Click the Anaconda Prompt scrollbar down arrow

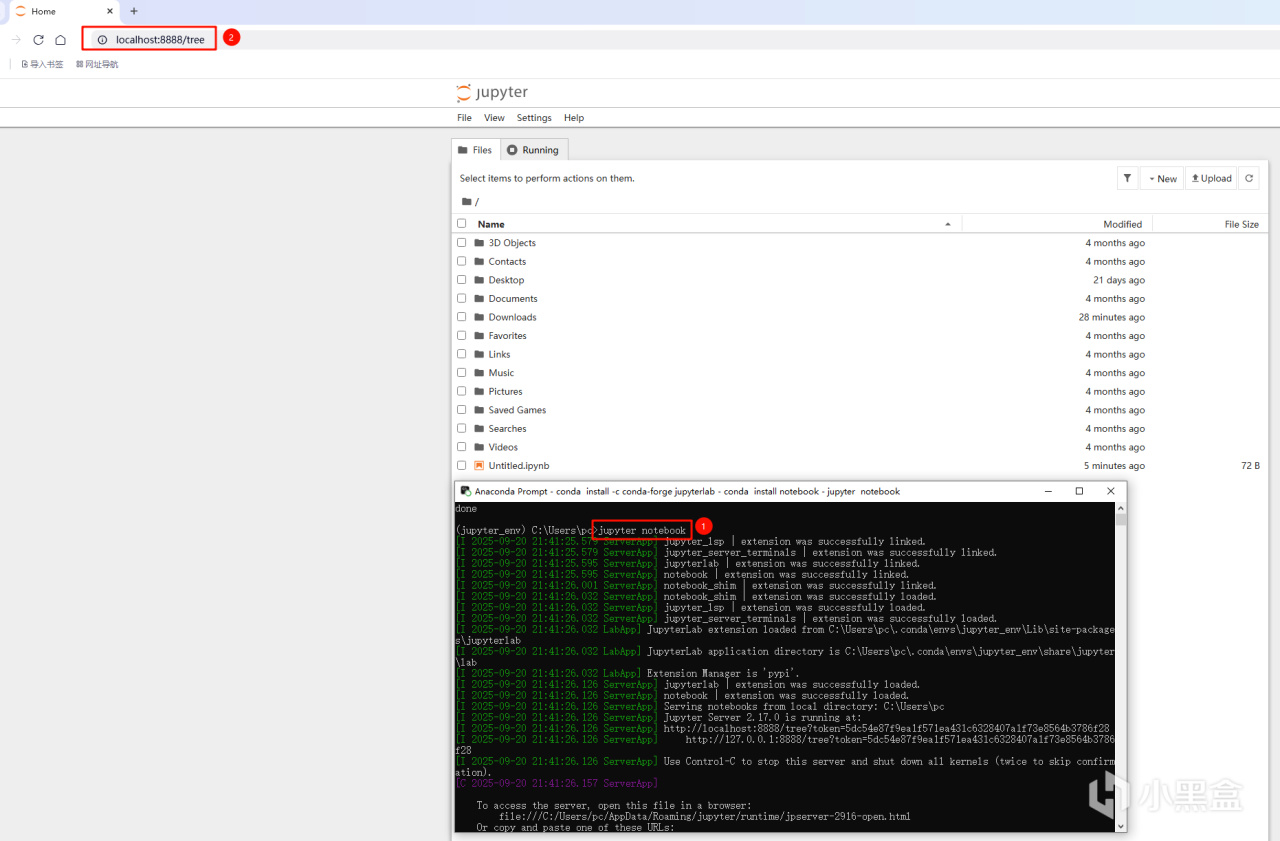click(x=1121, y=826)
